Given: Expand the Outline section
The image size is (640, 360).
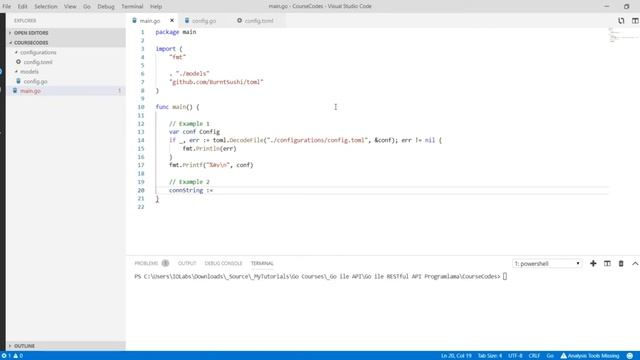Looking at the screenshot, I should [x=66, y=346].
